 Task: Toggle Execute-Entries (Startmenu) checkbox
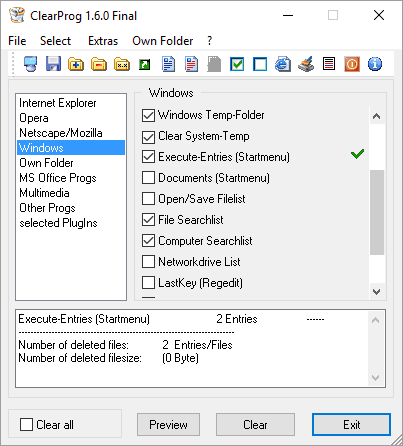tap(148, 157)
